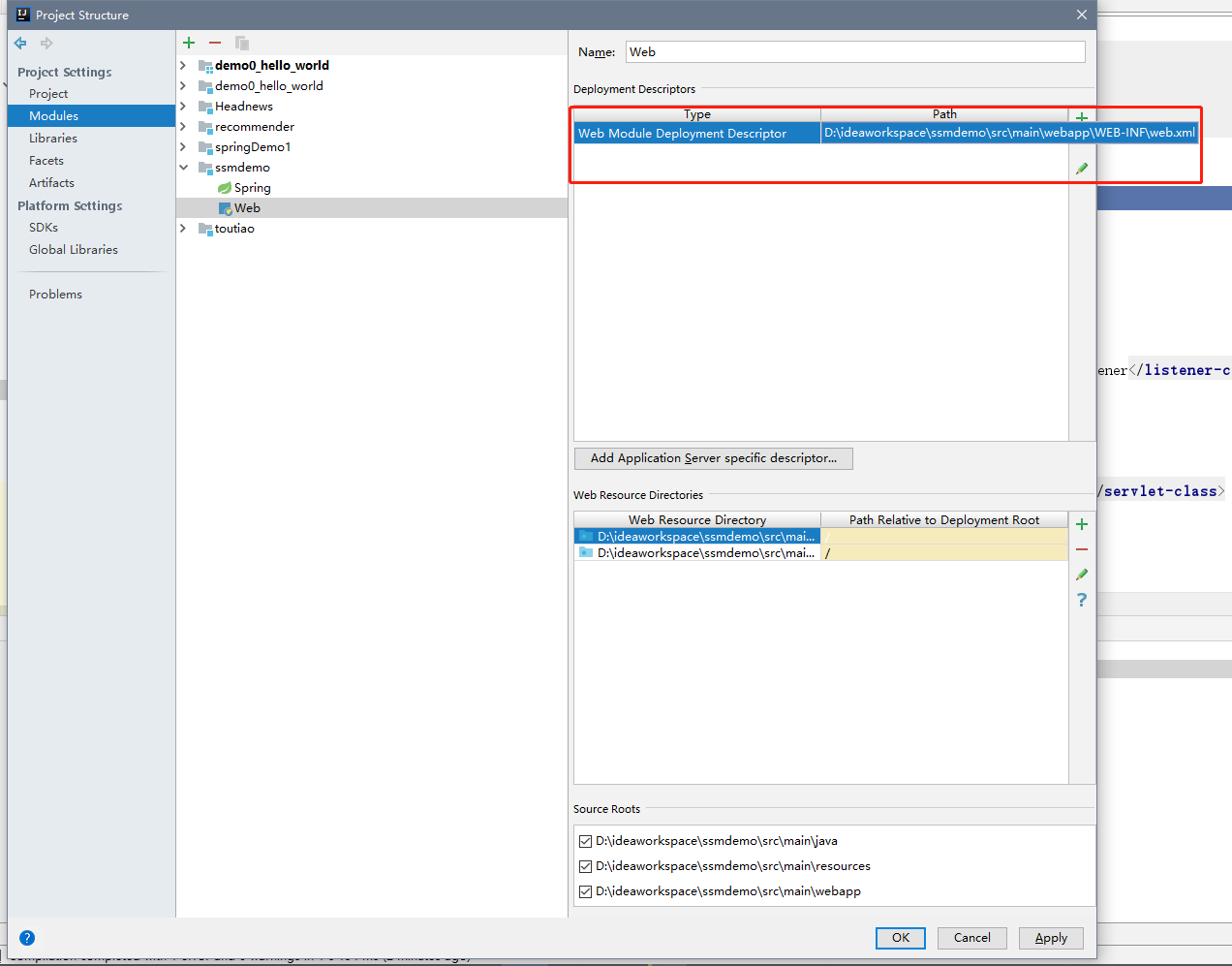Edit the deployment descriptor using the pencil icon
Viewport: 1232px width, 966px height.
(x=1082, y=167)
